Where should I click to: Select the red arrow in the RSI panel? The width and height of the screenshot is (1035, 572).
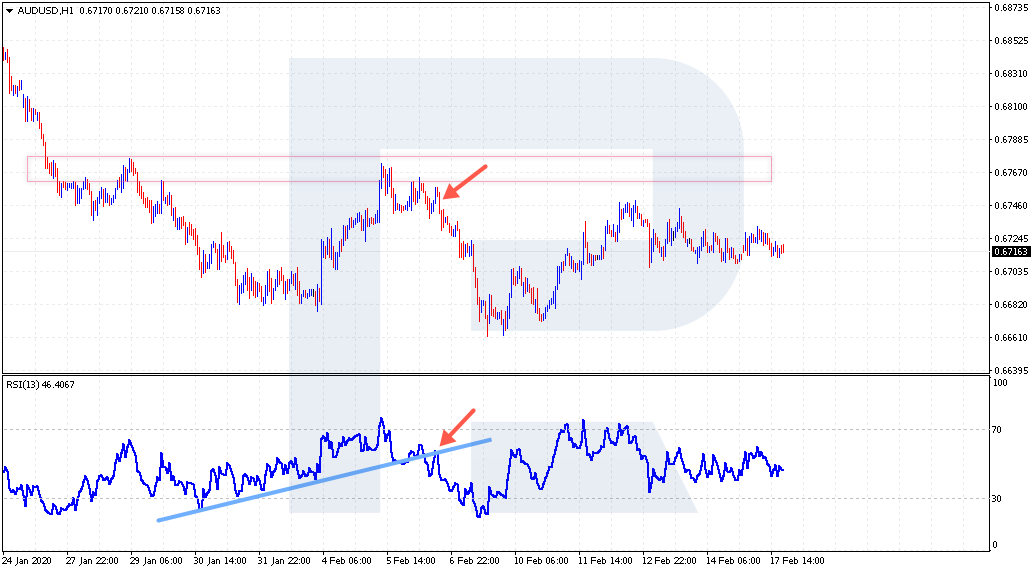[457, 427]
